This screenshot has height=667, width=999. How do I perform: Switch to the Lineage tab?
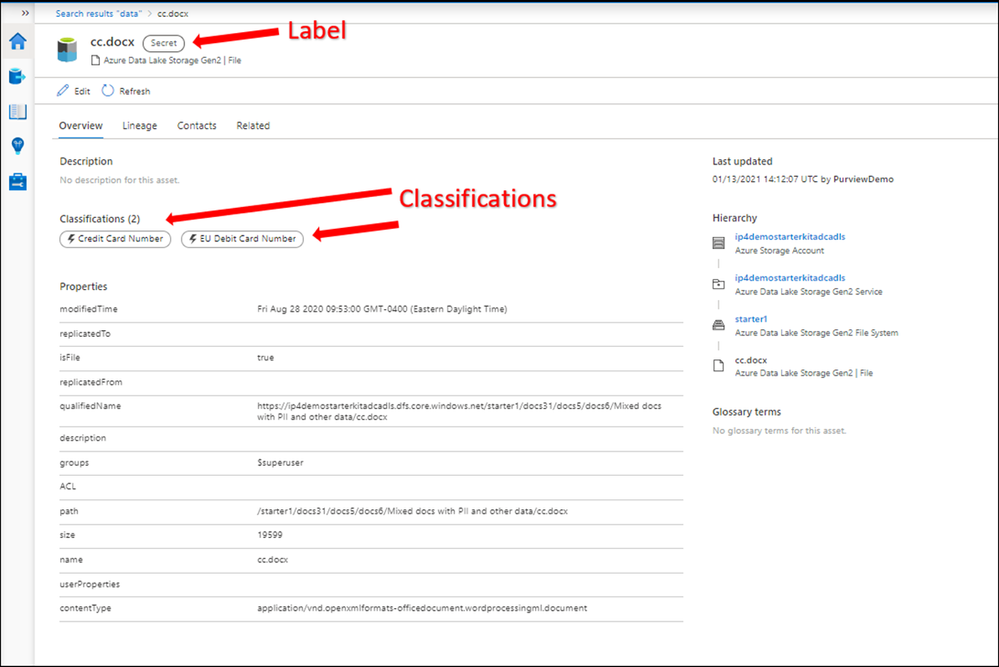pyautogui.click(x=140, y=126)
